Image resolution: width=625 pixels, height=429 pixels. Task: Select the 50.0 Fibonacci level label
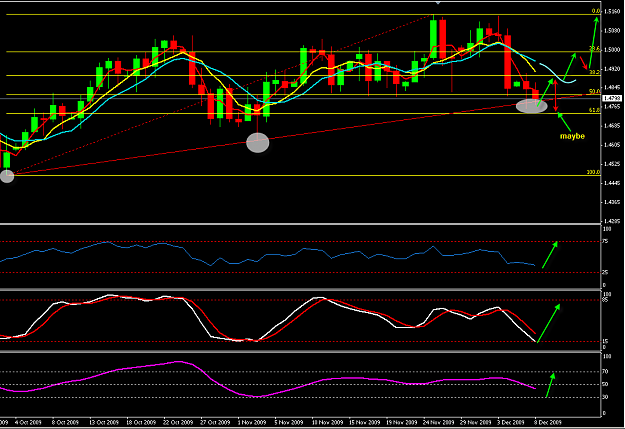594,91
